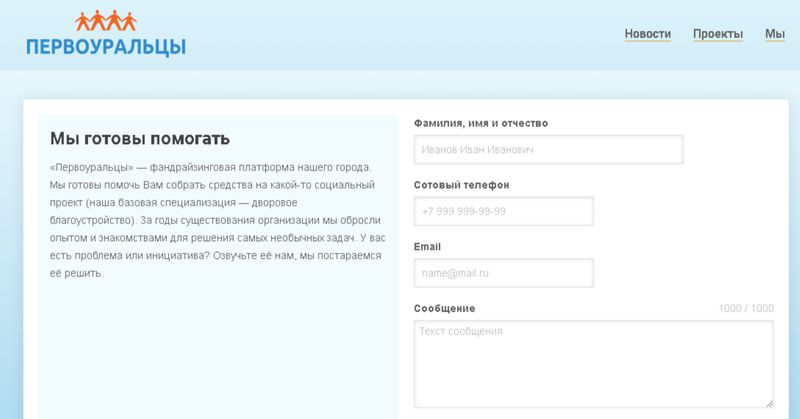800x419 pixels.
Task: Focus the Фамилия, имя и отчество field
Action: [x=548, y=150]
